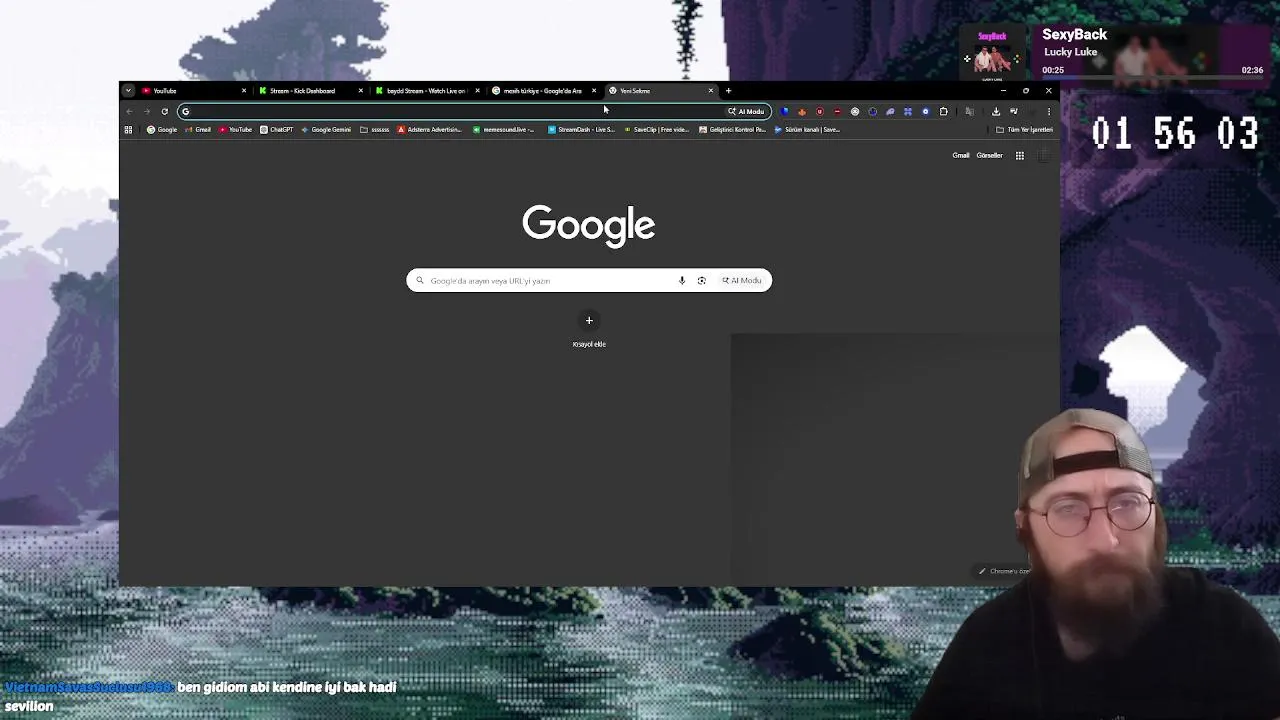Screen dimensions: 1280x720
Task: Open the Geliştirici Kontrol bookmark
Action: [x=733, y=129]
